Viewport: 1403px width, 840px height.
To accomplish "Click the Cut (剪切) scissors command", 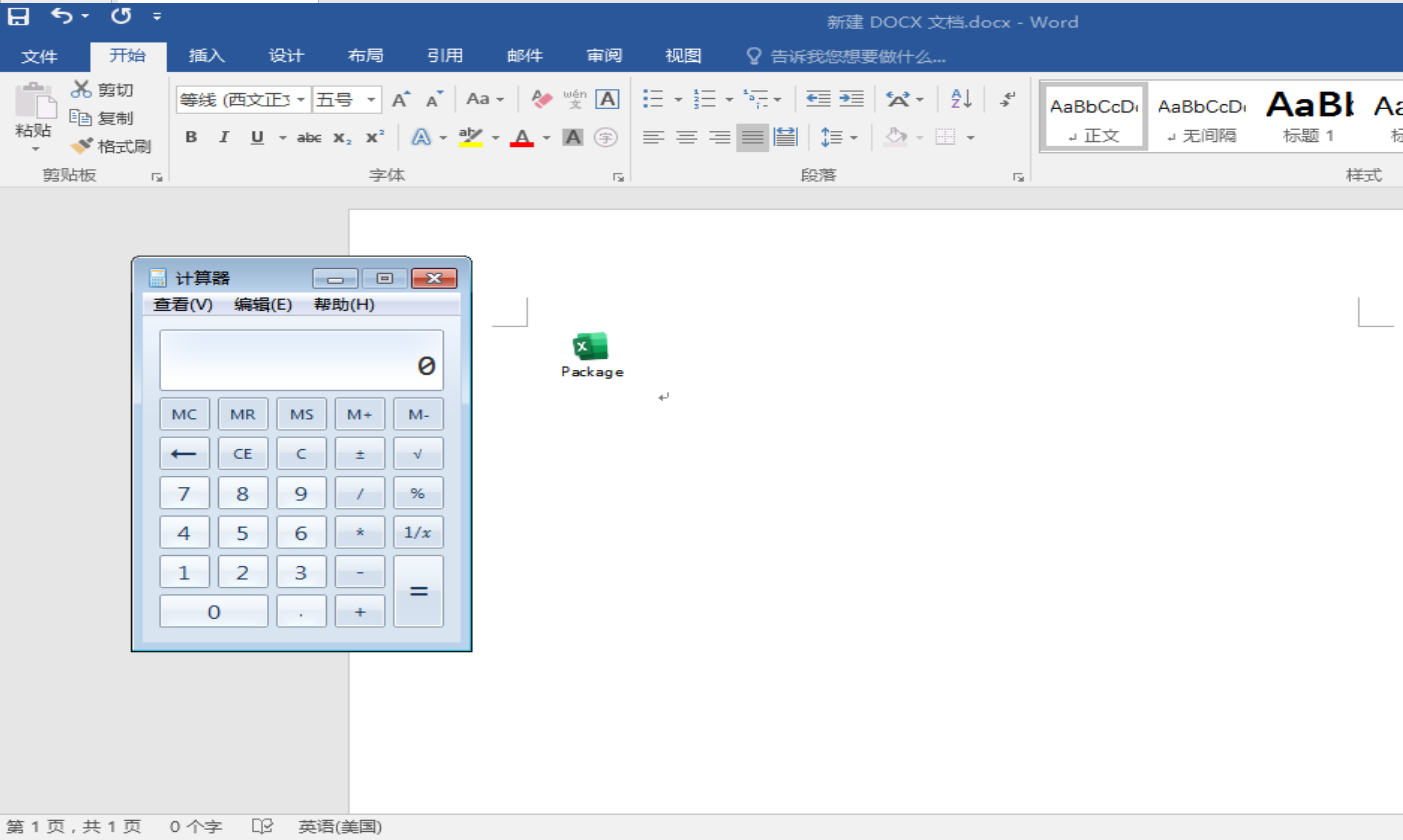I will point(101,90).
